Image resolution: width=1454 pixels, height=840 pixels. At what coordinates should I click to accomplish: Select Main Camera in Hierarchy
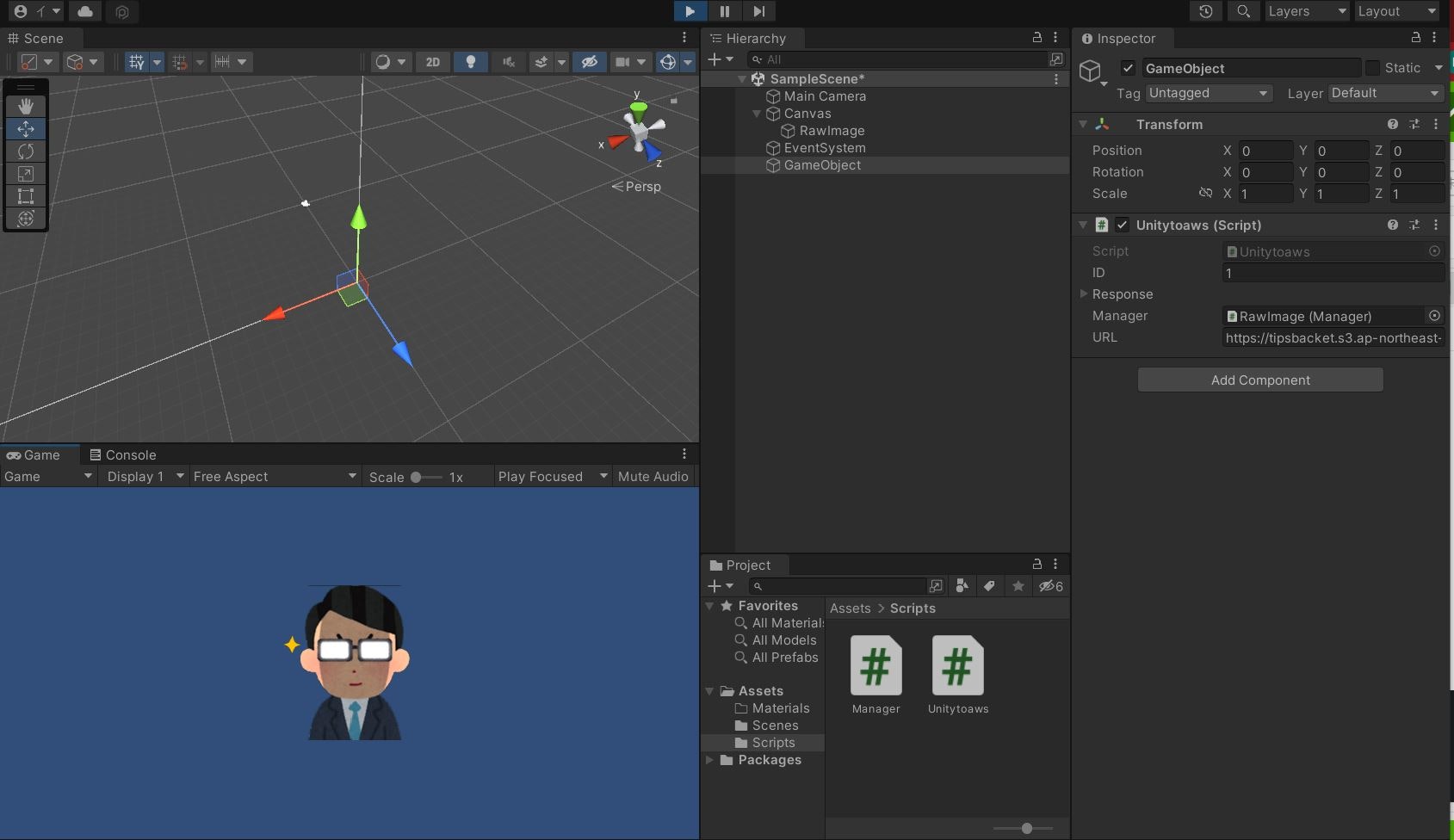(x=825, y=96)
